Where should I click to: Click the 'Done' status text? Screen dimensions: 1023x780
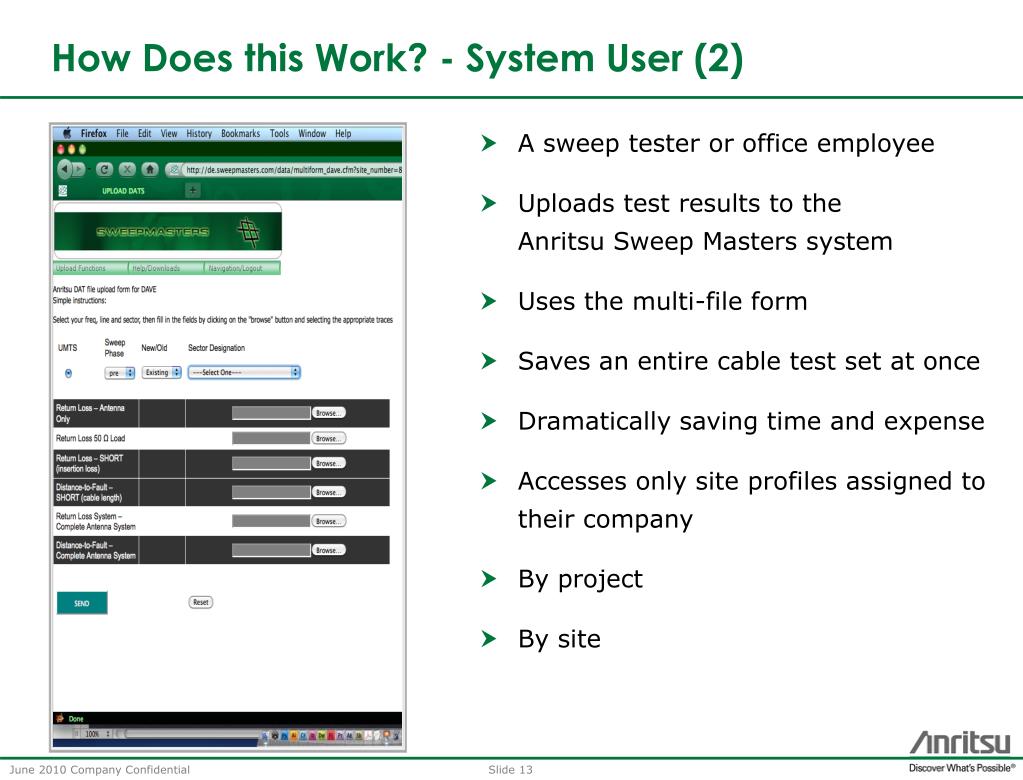pos(76,719)
